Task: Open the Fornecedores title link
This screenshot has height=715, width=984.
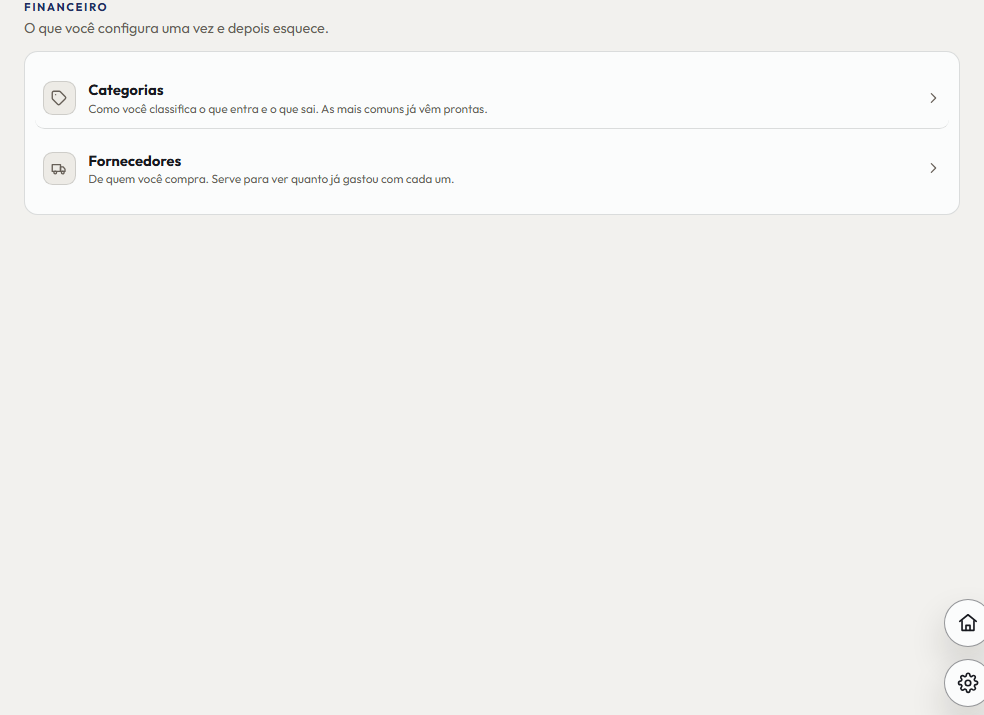Action: tap(135, 161)
